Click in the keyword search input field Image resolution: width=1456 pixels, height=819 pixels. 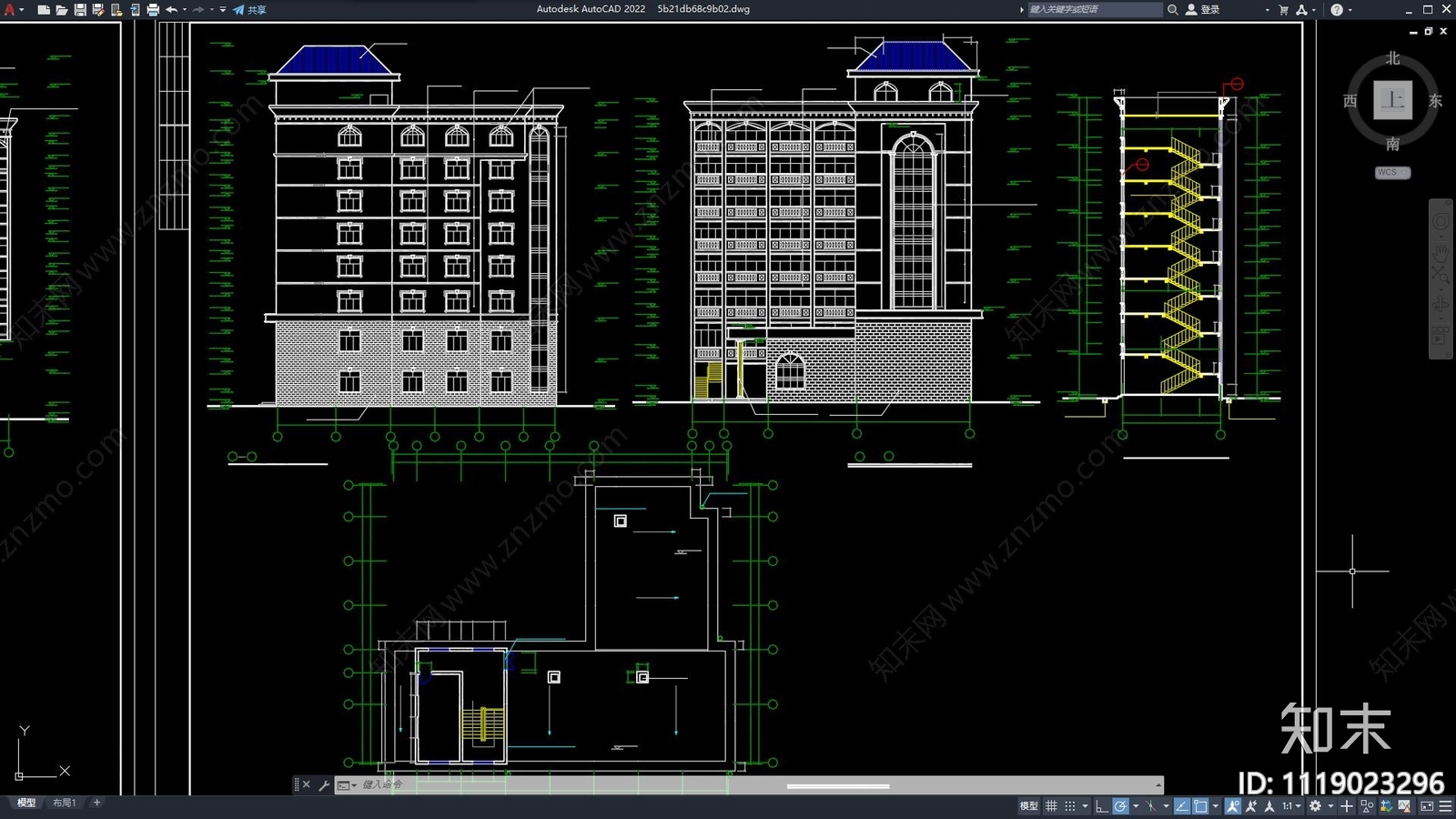[x=1095, y=9]
